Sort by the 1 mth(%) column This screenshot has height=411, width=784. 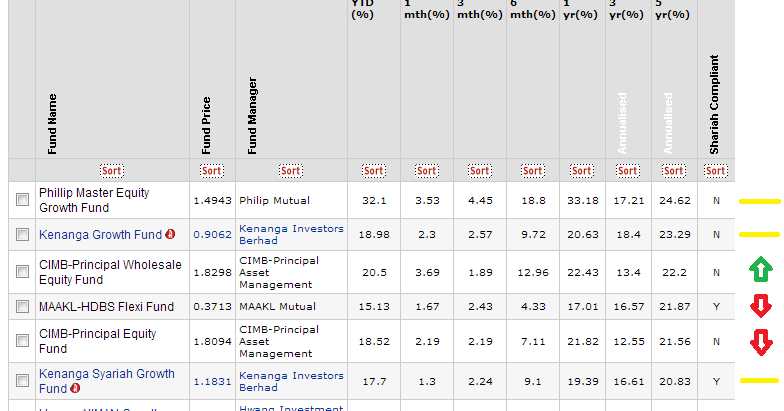click(x=426, y=171)
